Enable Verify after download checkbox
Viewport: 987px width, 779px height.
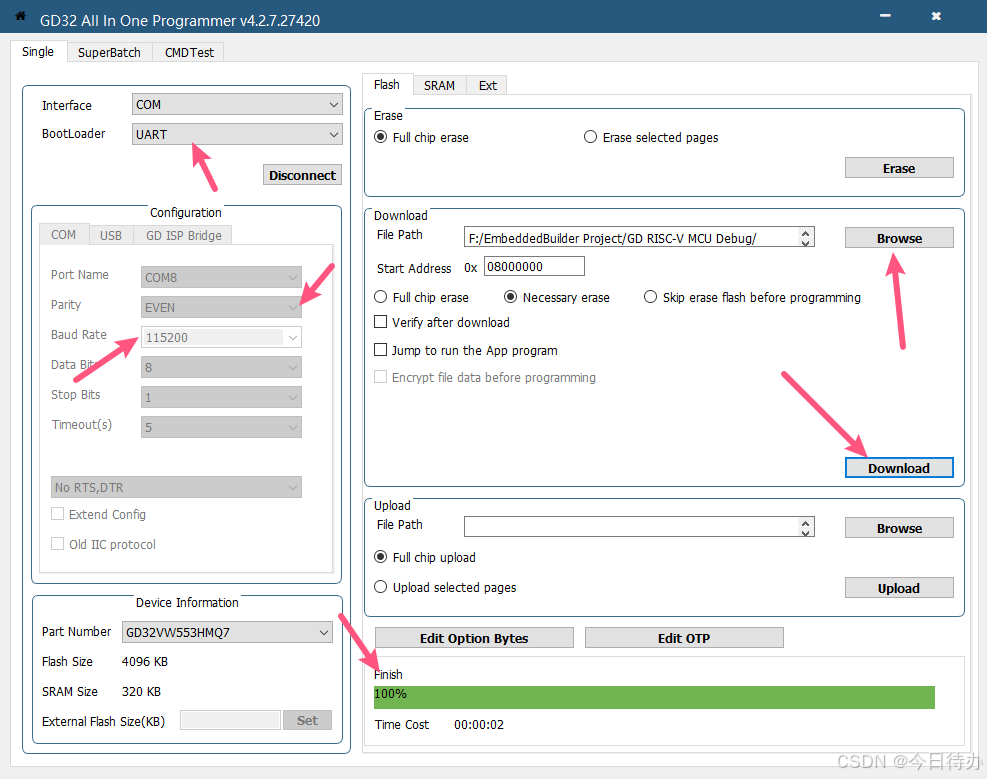(381, 322)
